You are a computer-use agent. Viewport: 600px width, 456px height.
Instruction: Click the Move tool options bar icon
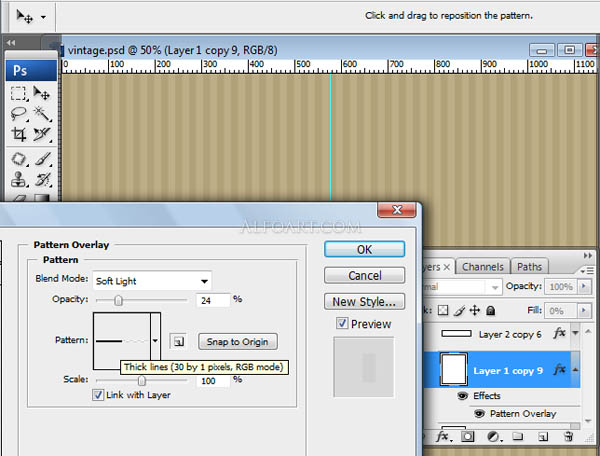click(x=24, y=16)
